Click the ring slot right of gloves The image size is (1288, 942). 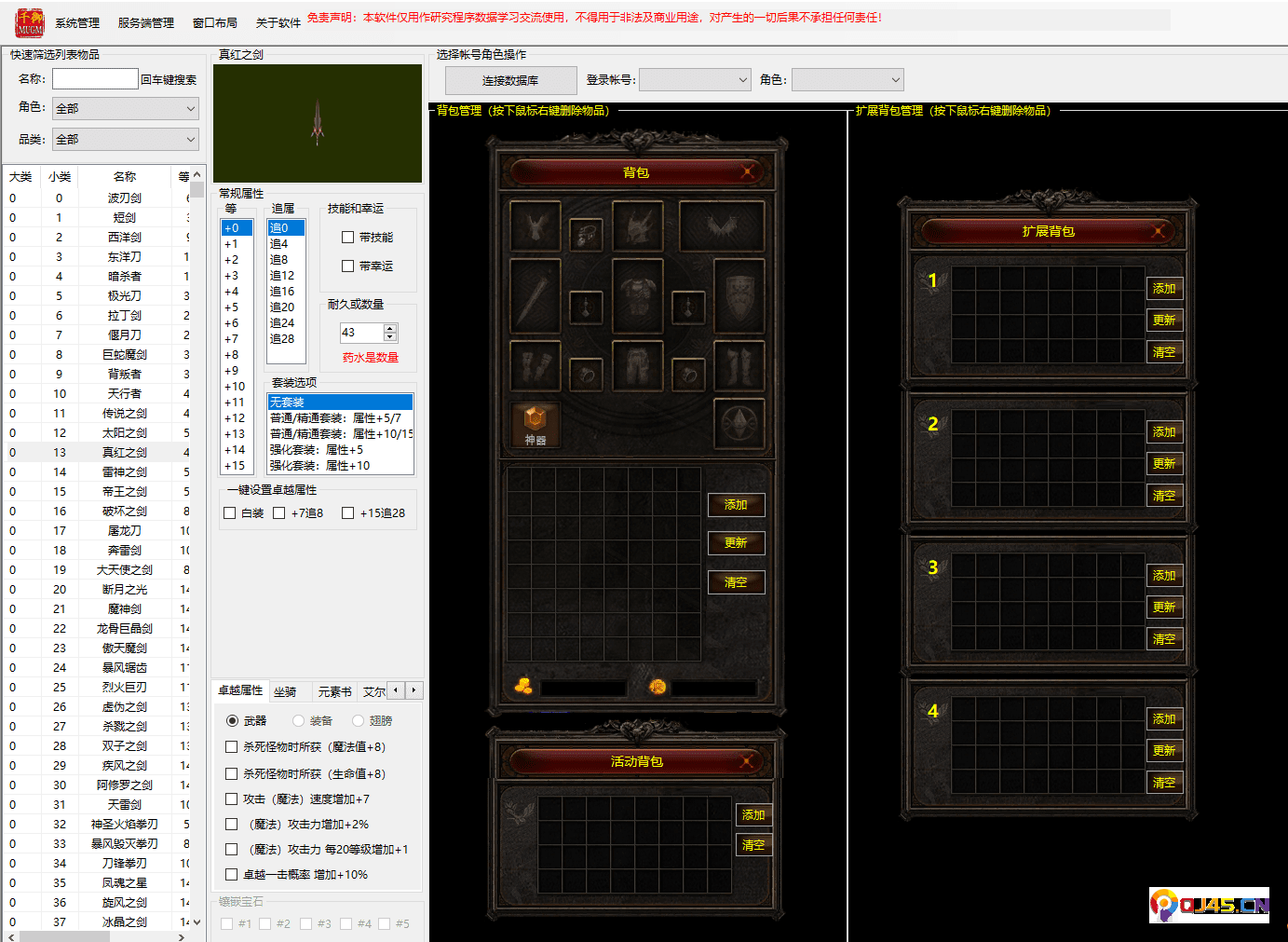[586, 375]
